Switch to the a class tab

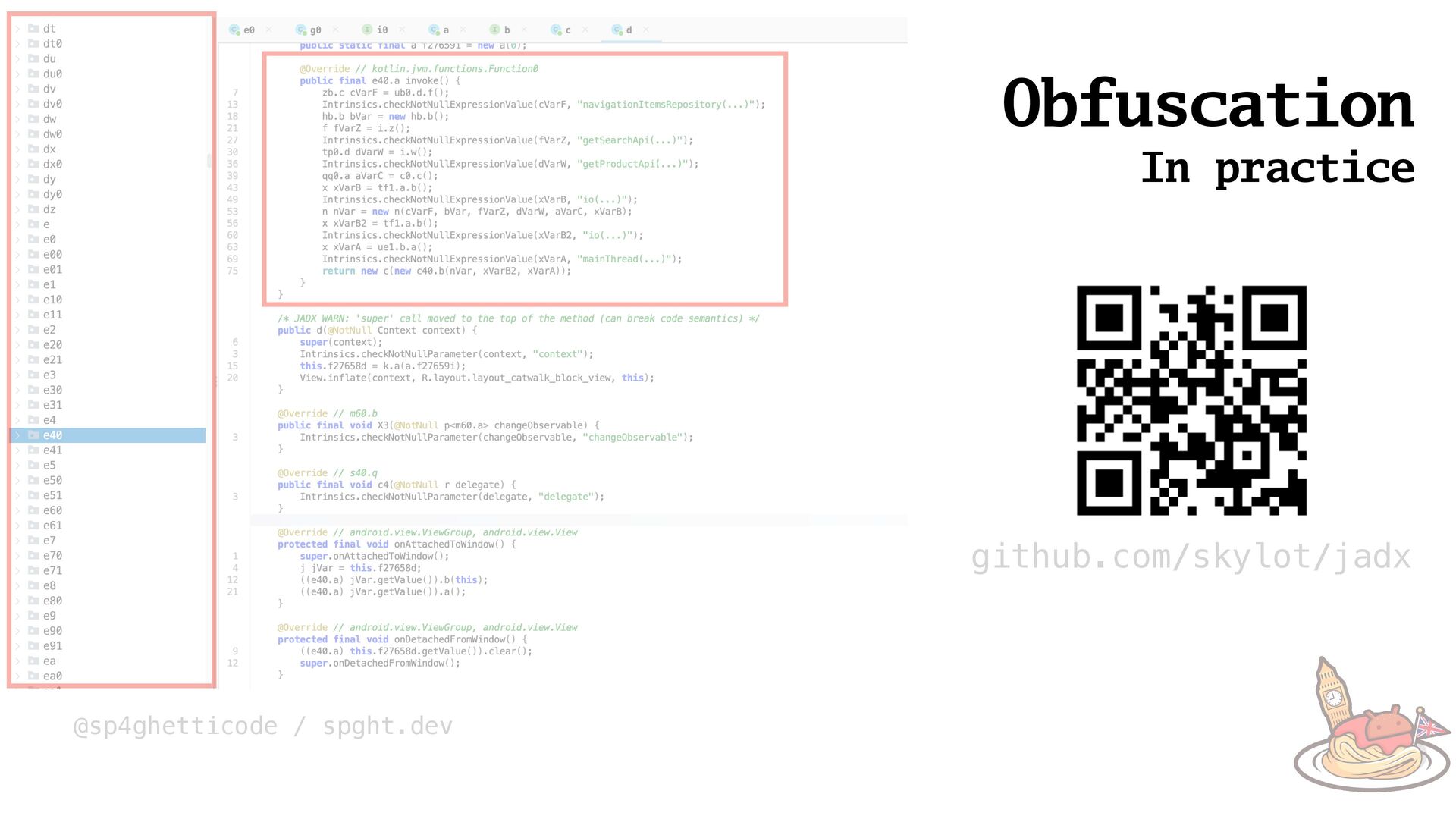pyautogui.click(x=445, y=30)
